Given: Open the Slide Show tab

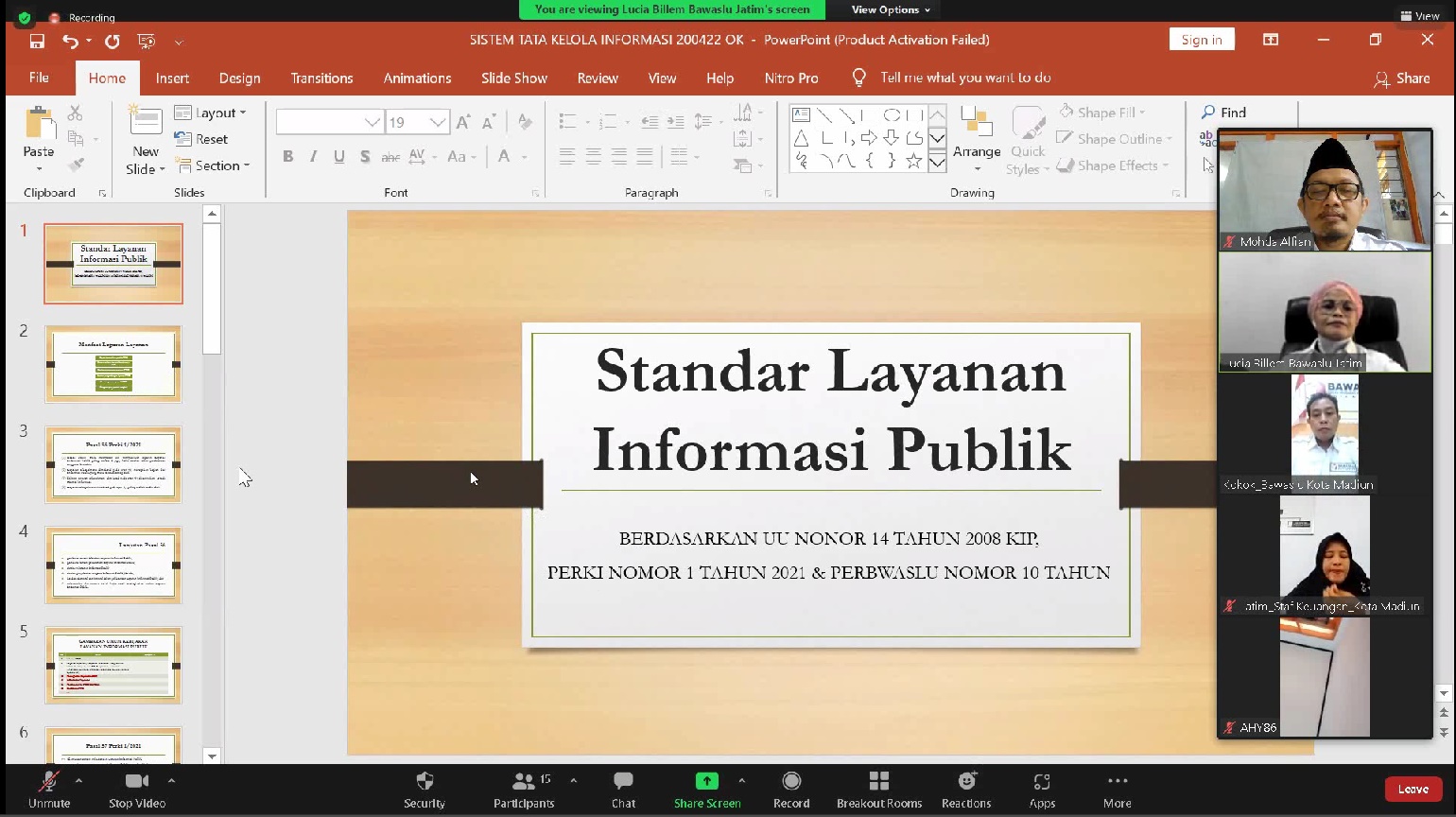Looking at the screenshot, I should tap(513, 78).
